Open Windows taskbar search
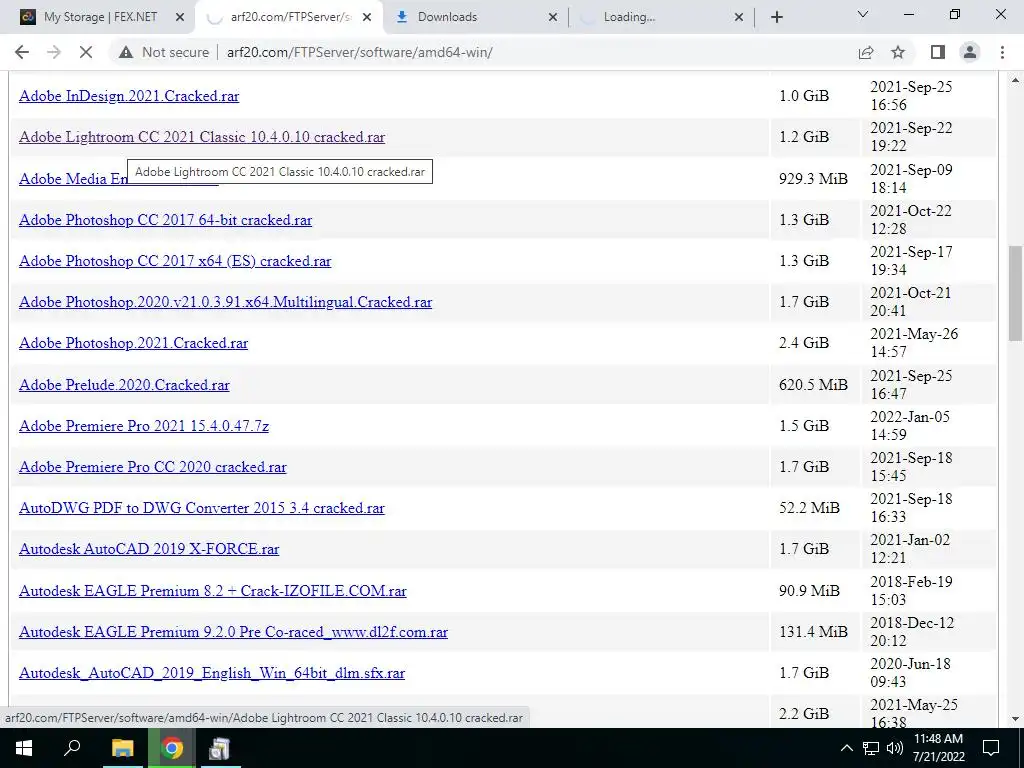 tap(72, 748)
